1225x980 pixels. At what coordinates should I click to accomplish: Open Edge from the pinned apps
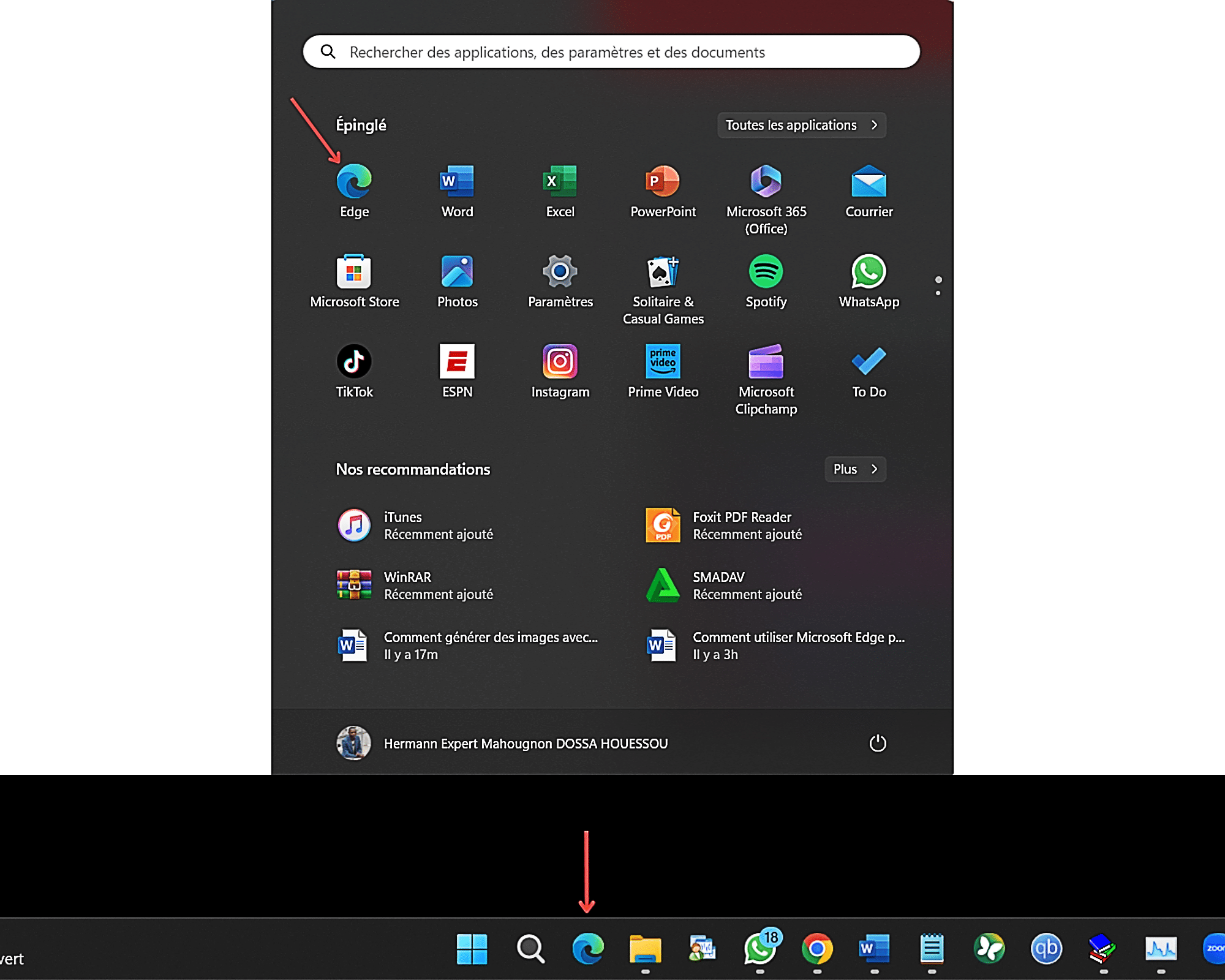click(x=354, y=190)
